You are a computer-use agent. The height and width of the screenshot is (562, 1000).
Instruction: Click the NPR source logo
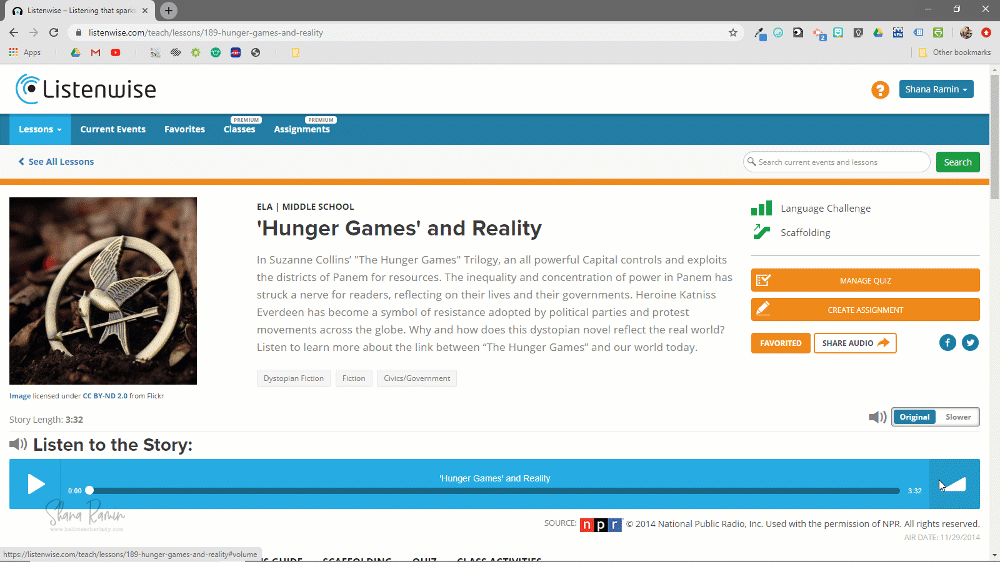[600, 524]
